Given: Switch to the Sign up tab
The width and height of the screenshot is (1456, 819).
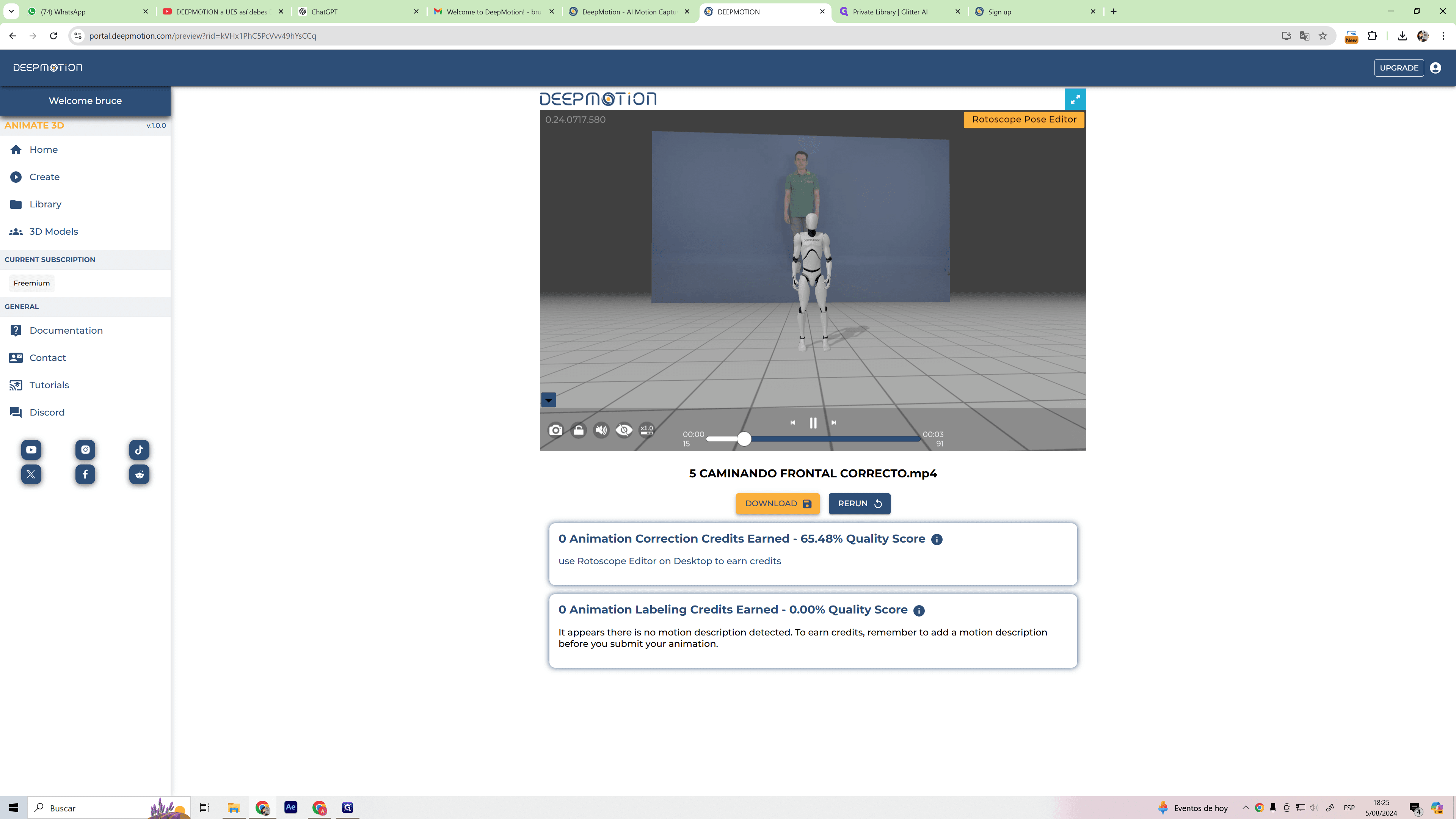Looking at the screenshot, I should pyautogui.click(x=1035, y=12).
